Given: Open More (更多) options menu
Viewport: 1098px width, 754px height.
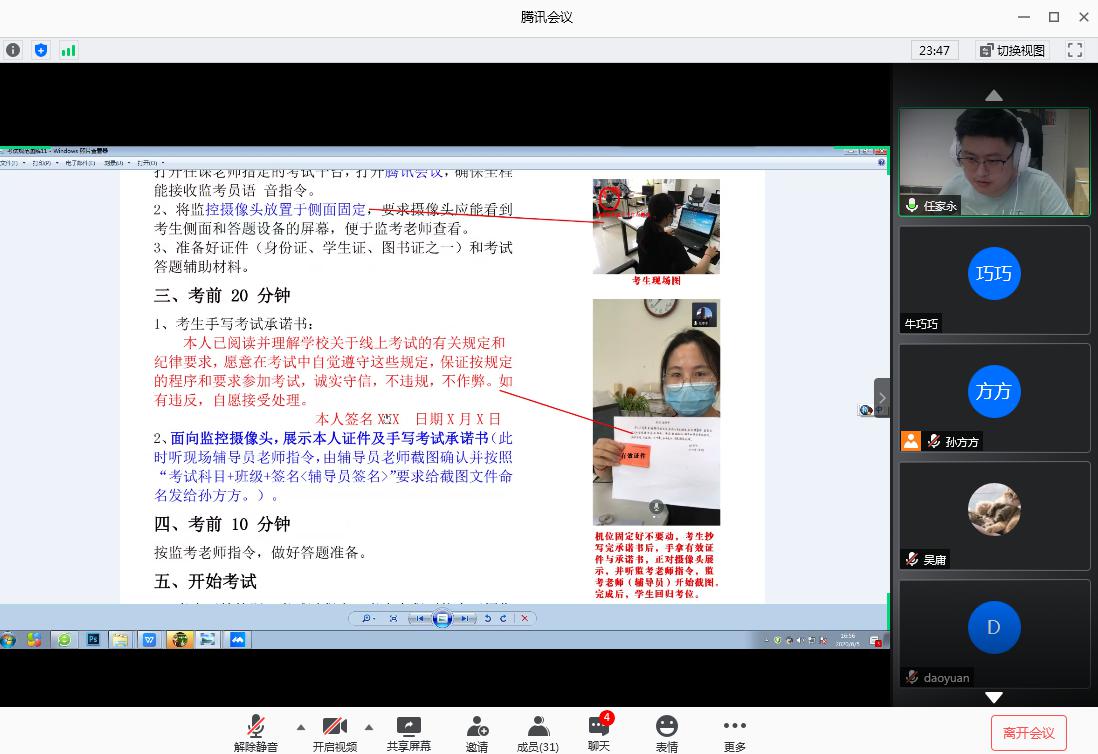Looking at the screenshot, I should 735,733.
